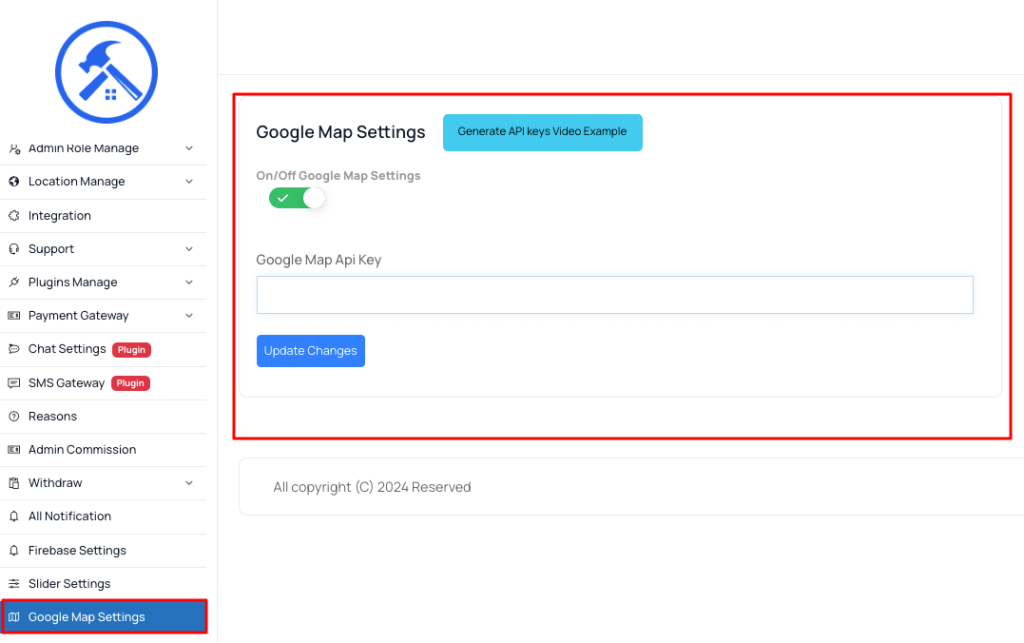Select the Reasons sidebar entry
Image resolution: width=1024 pixels, height=643 pixels.
103,416
